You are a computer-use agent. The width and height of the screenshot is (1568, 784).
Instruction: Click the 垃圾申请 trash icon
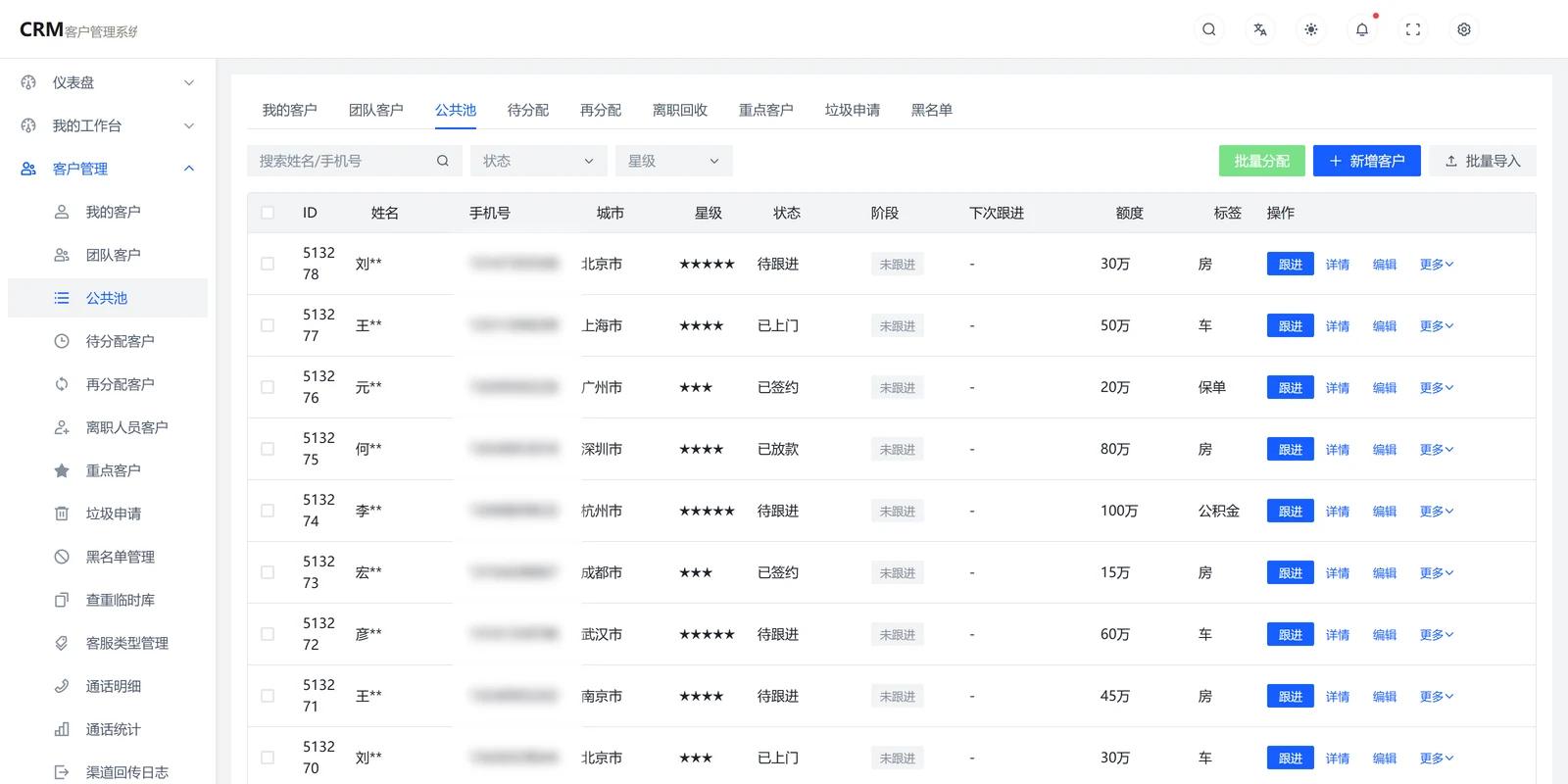(x=62, y=514)
